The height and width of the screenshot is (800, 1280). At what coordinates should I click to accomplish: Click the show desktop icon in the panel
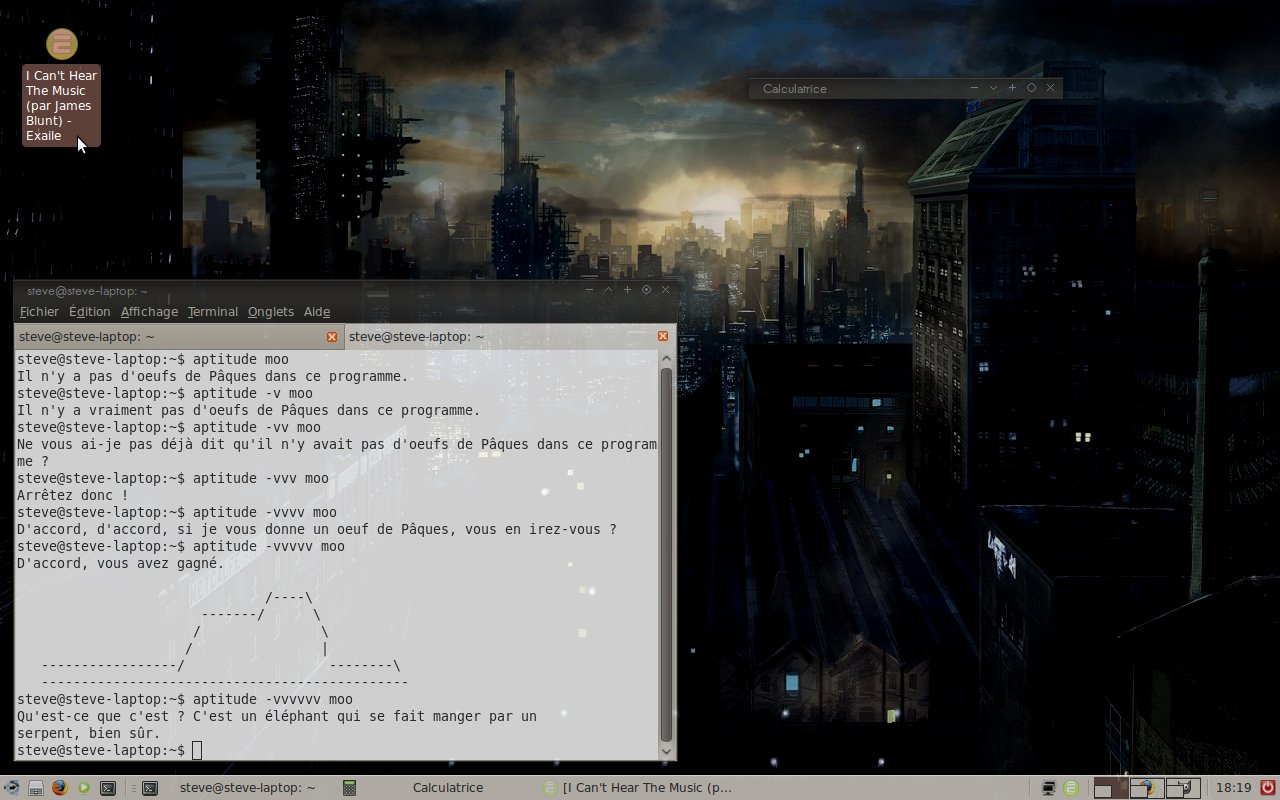[x=36, y=788]
